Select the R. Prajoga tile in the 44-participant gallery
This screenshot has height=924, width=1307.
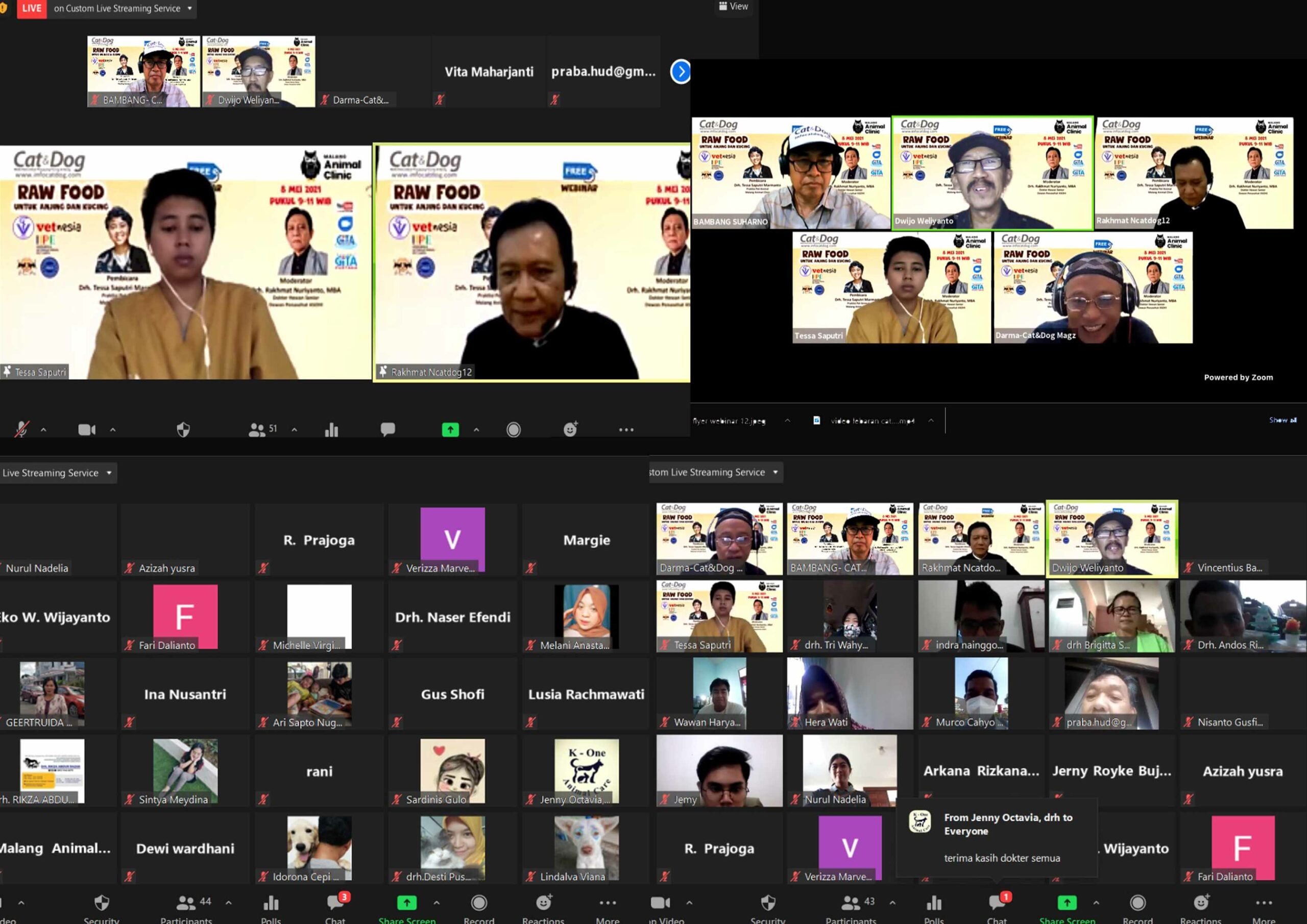(319, 540)
